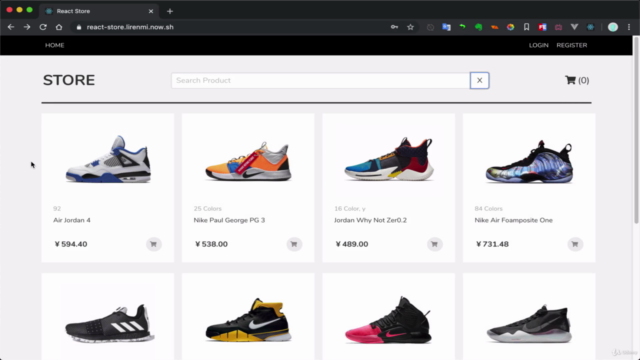The height and width of the screenshot is (360, 640).
Task: Open the bookmark ribbon extension icon
Action: tap(526, 27)
